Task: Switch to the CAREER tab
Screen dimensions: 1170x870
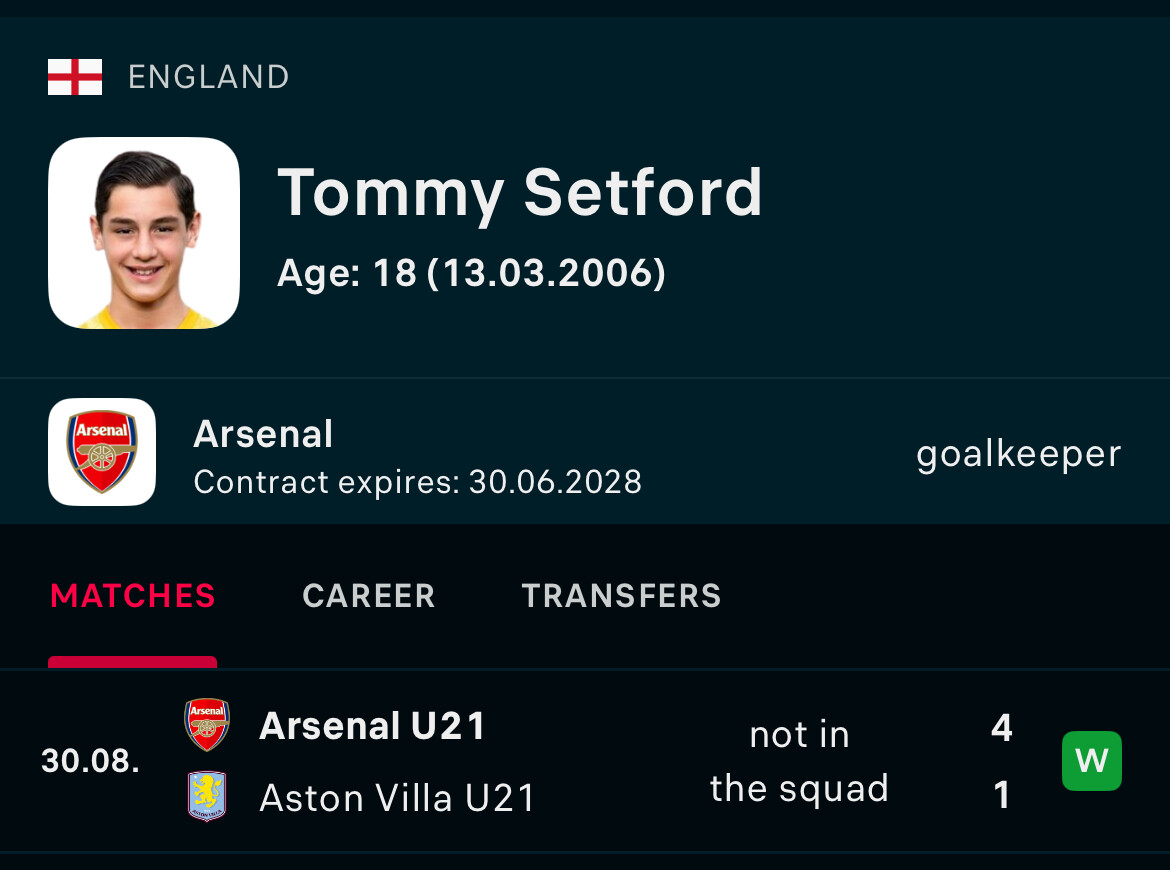Action: (369, 596)
